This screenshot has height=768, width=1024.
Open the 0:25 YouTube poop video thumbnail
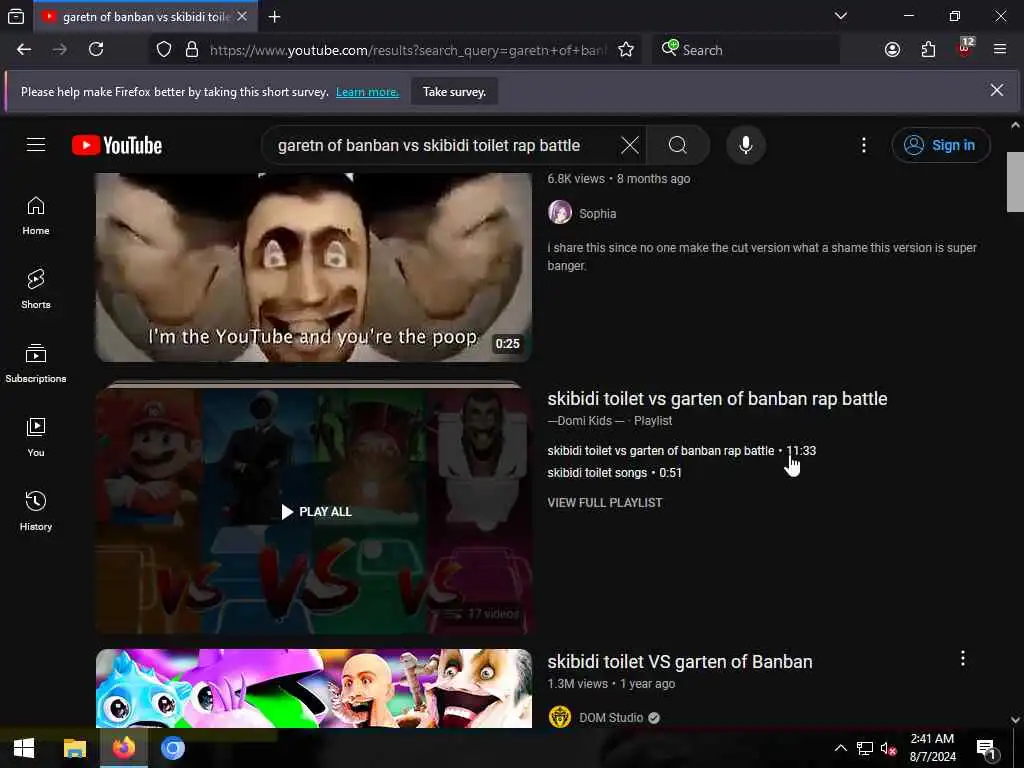313,268
